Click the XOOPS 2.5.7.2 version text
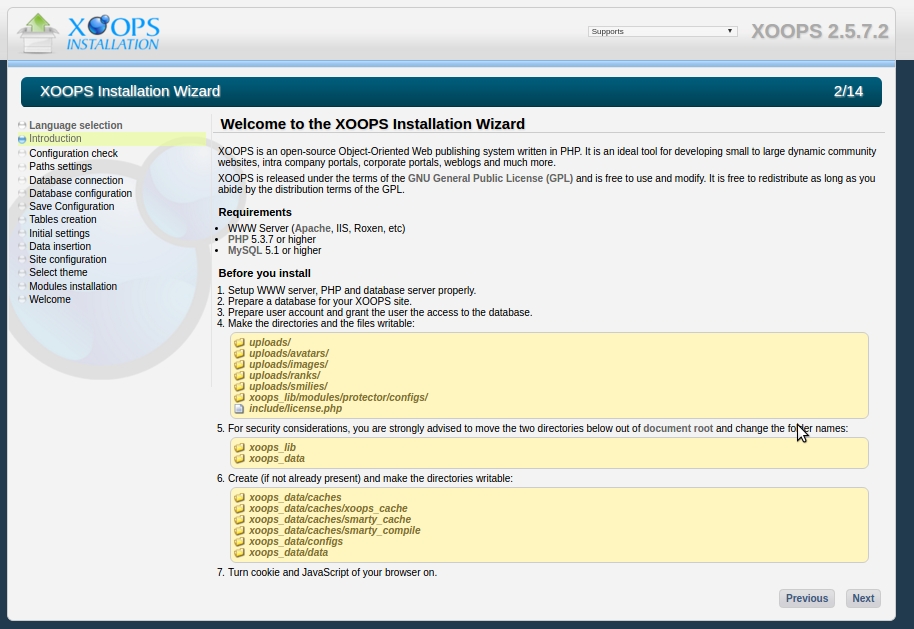This screenshot has height=629, width=914. tap(820, 31)
